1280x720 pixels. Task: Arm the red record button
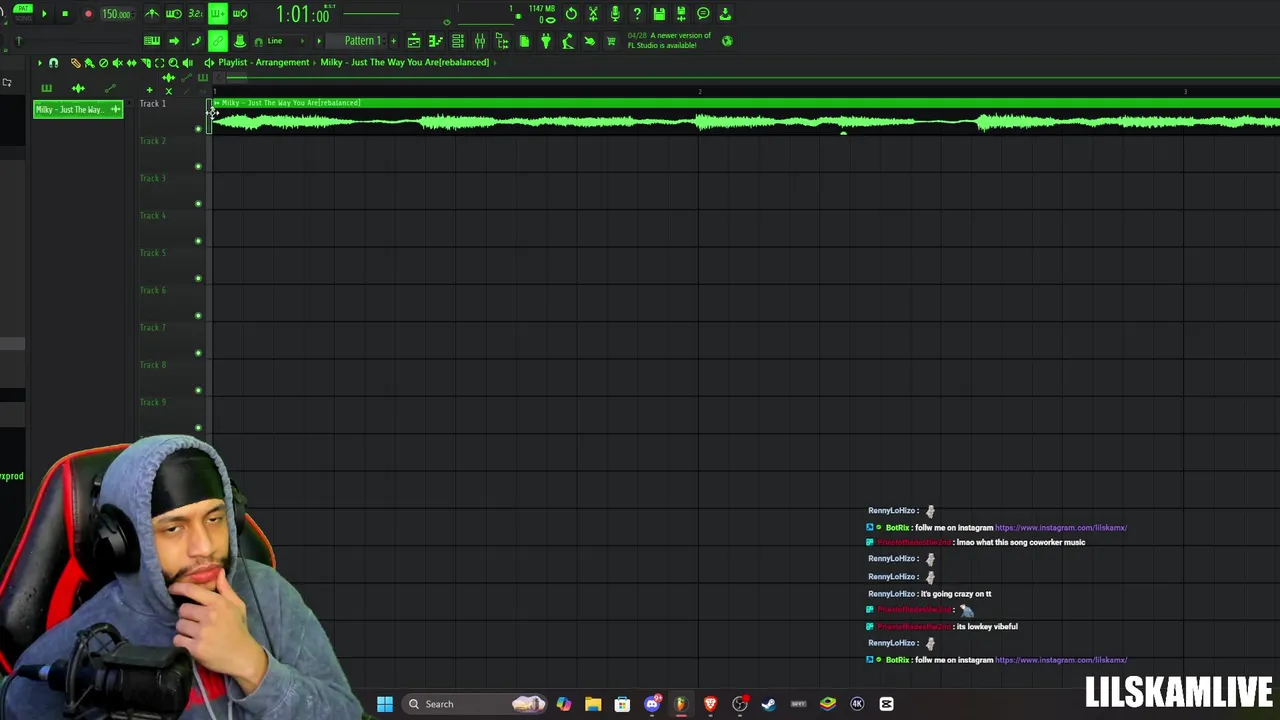(88, 14)
